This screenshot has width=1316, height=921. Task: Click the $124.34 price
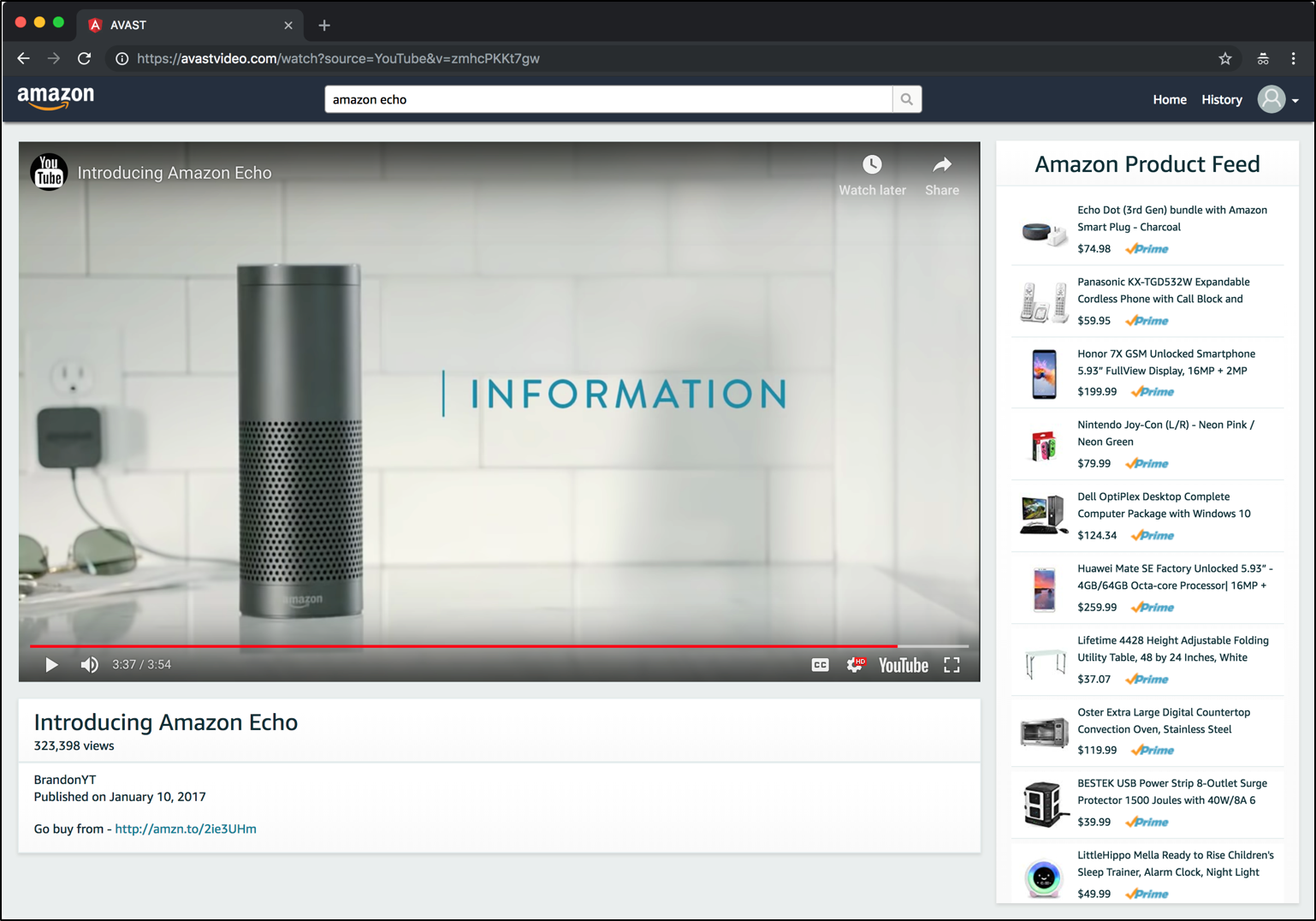[x=1097, y=536]
